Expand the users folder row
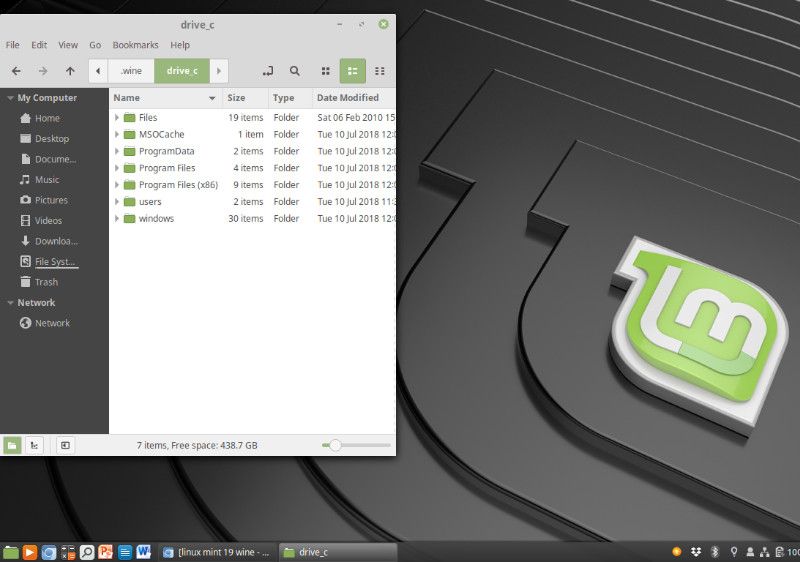The width and height of the screenshot is (800, 562). pyautogui.click(x=117, y=201)
